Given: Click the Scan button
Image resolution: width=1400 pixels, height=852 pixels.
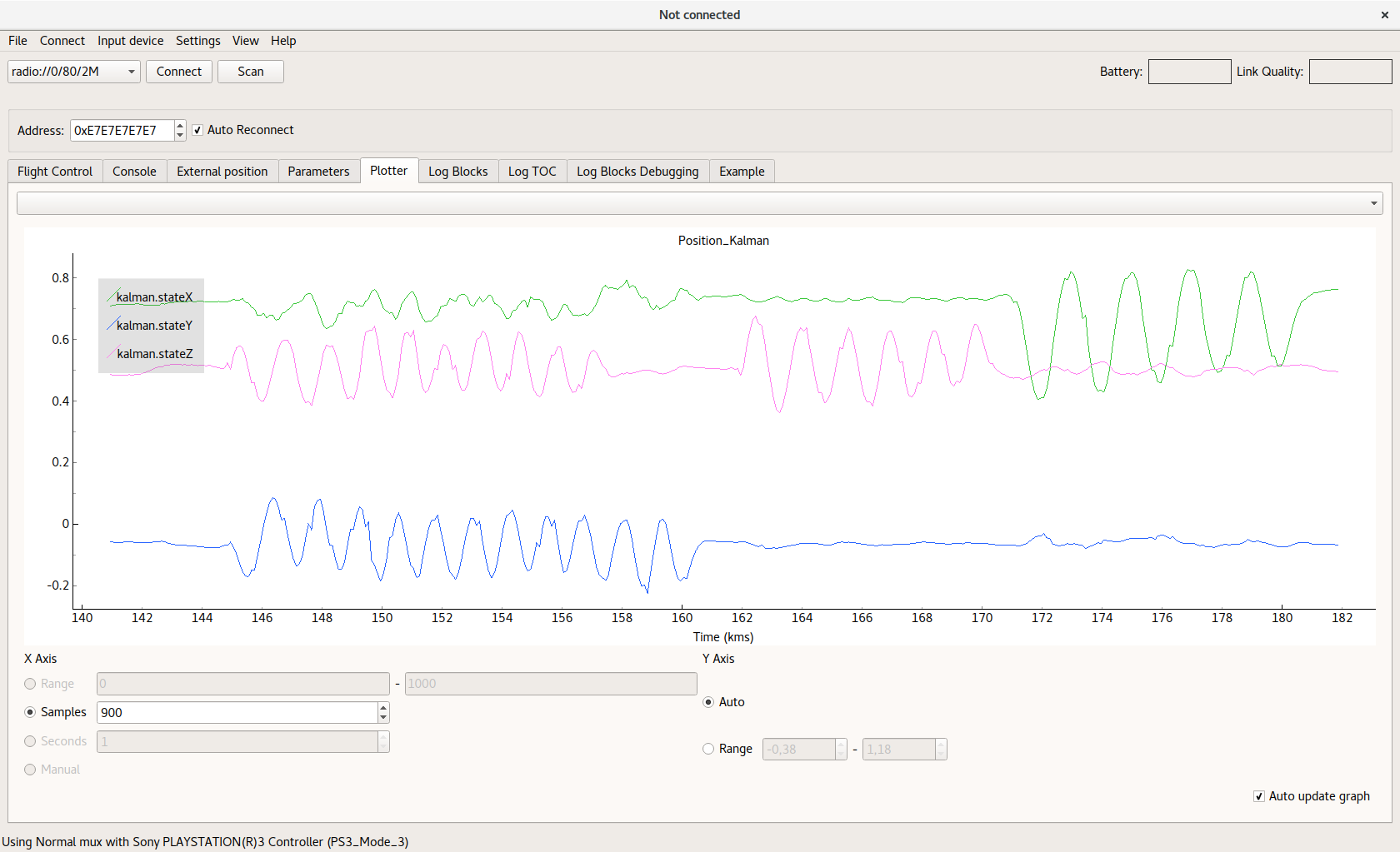Looking at the screenshot, I should point(250,72).
